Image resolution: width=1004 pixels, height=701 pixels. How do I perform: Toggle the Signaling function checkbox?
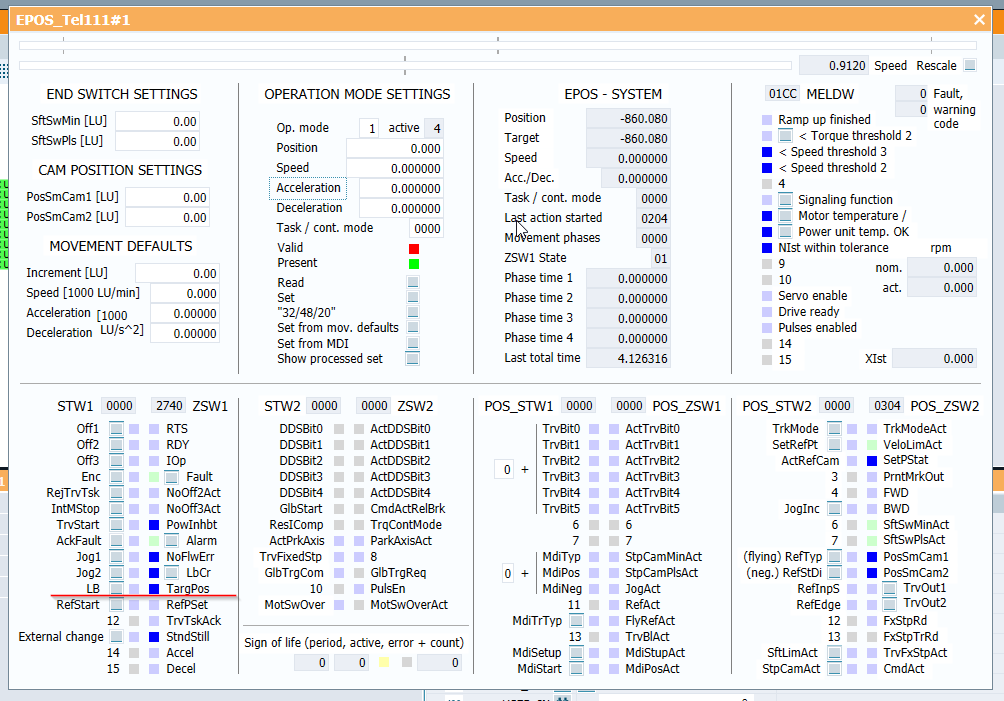[x=785, y=200]
